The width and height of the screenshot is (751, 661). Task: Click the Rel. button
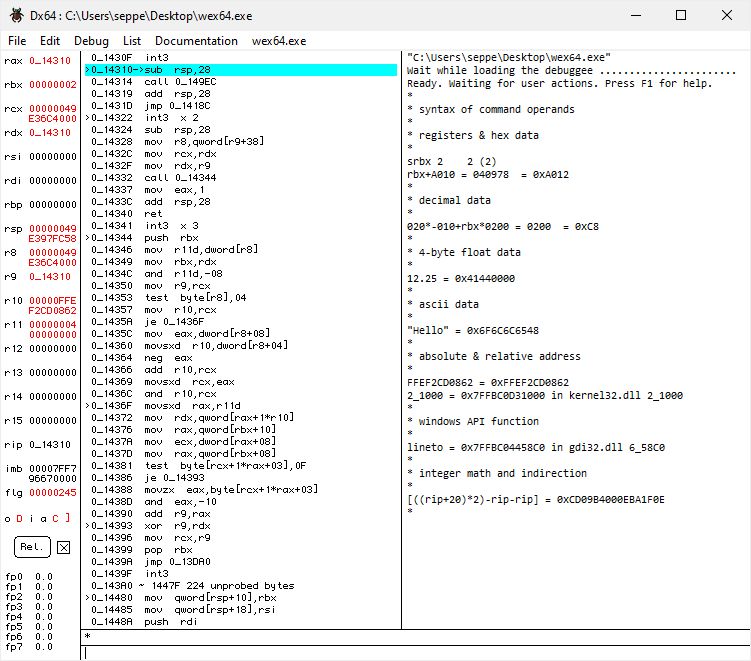[x=32, y=547]
